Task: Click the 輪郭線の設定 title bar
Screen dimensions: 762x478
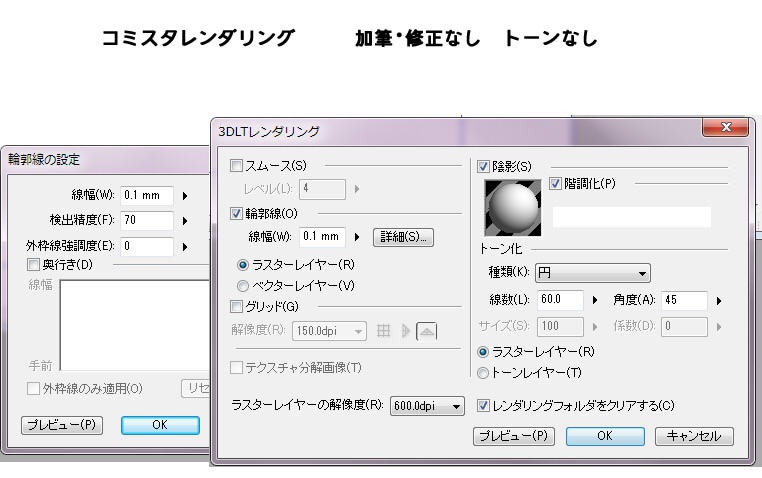Action: coord(107,159)
